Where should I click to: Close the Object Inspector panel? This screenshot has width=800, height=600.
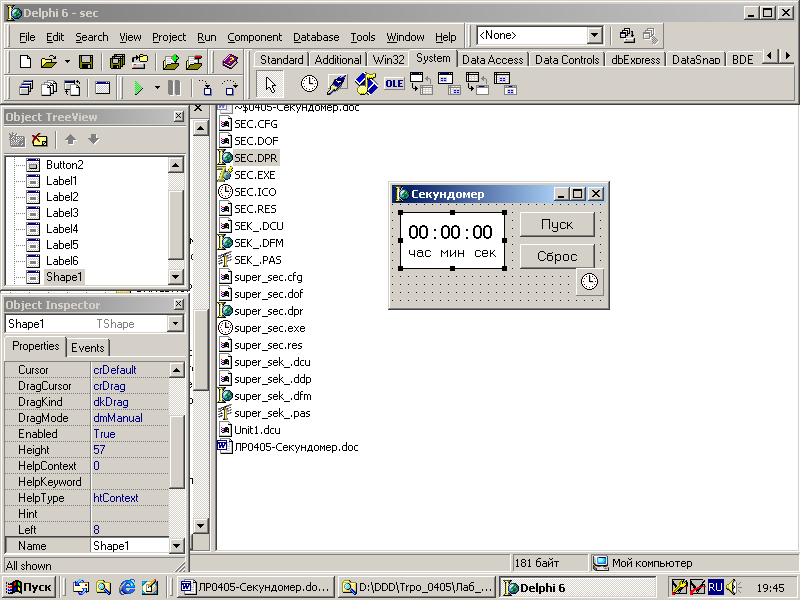179,304
